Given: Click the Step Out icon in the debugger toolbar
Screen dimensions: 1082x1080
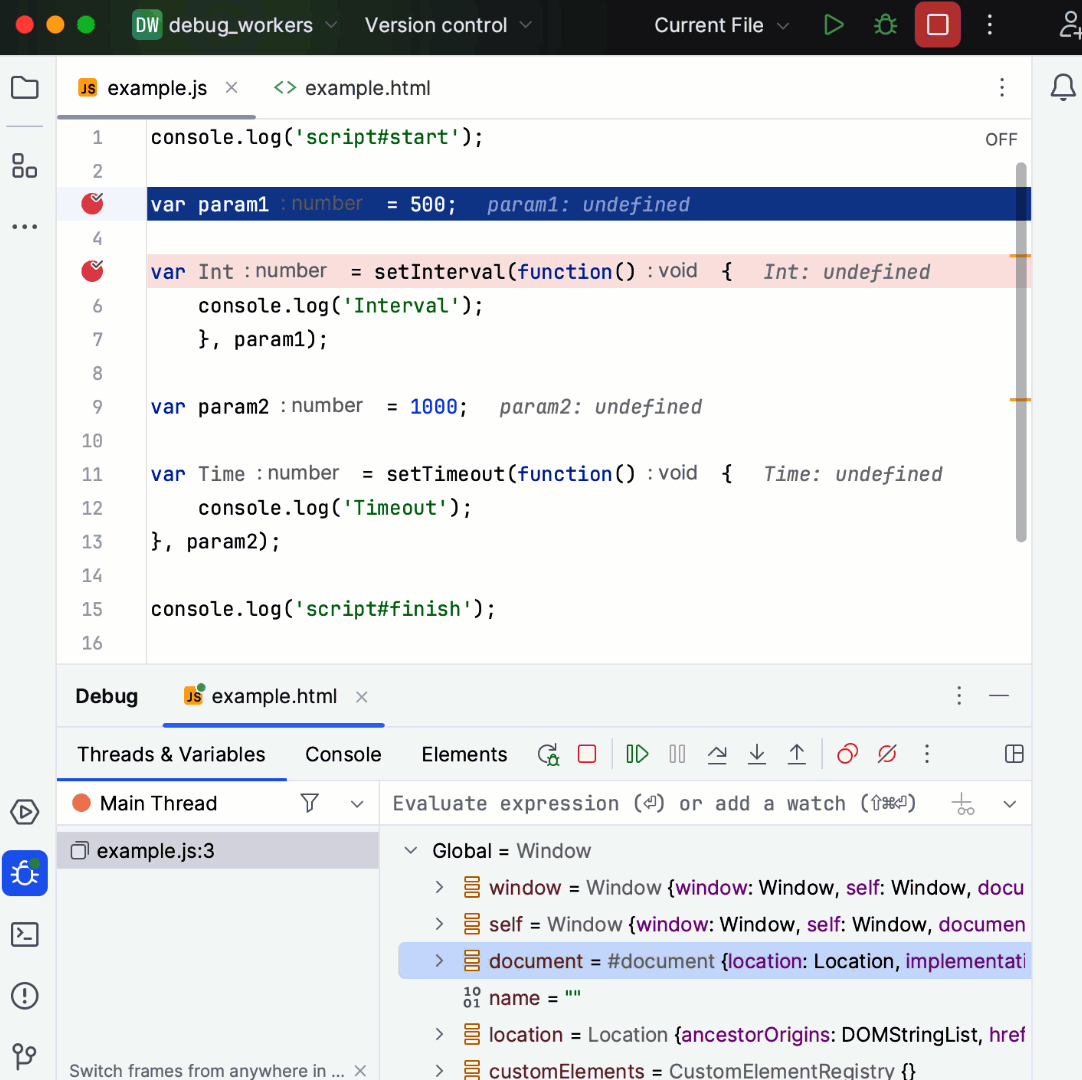Looking at the screenshot, I should tap(797, 754).
